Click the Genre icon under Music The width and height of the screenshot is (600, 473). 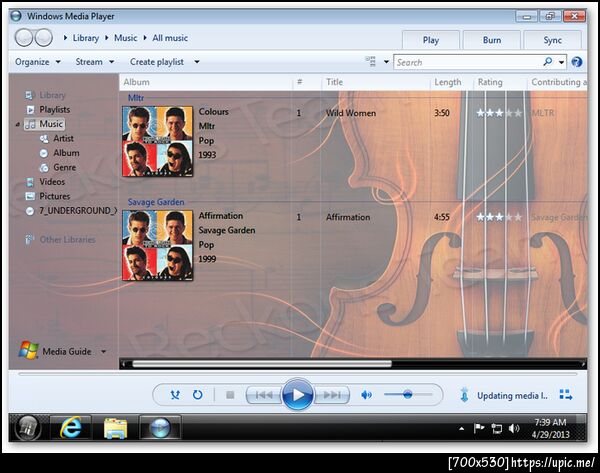[44, 168]
